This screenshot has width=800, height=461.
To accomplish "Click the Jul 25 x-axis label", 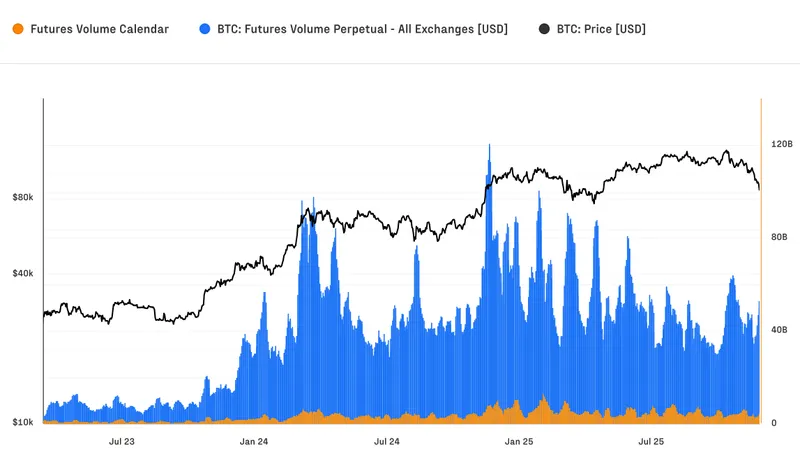I will [x=651, y=441].
